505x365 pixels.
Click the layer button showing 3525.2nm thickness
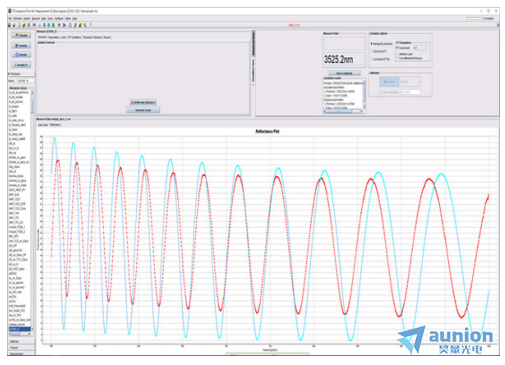143,102
